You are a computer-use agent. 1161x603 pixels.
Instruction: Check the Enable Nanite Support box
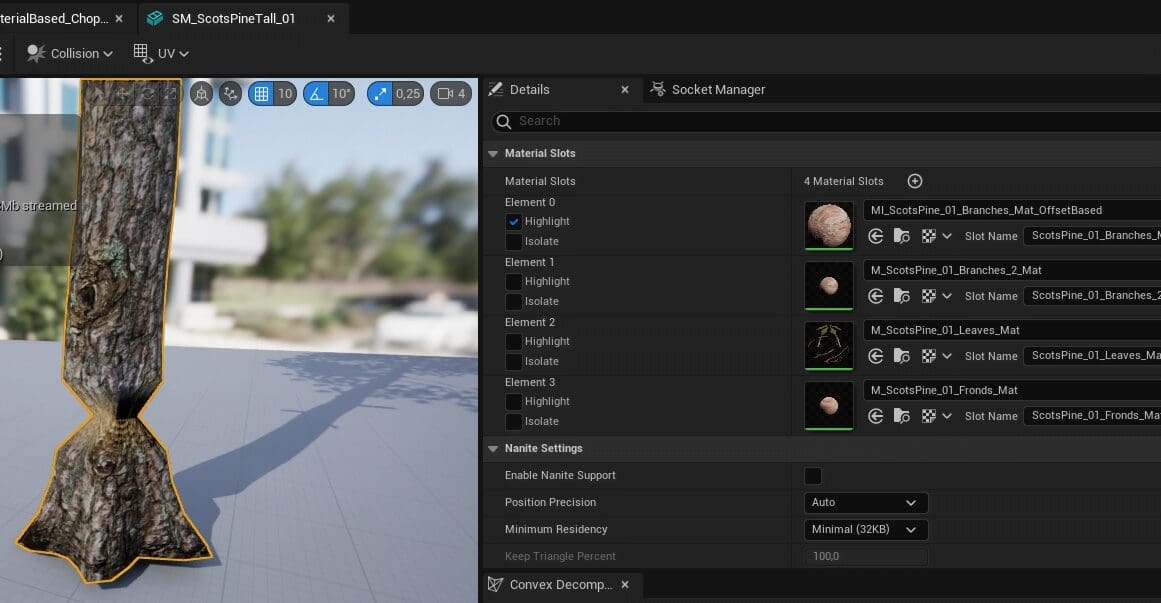(x=813, y=476)
